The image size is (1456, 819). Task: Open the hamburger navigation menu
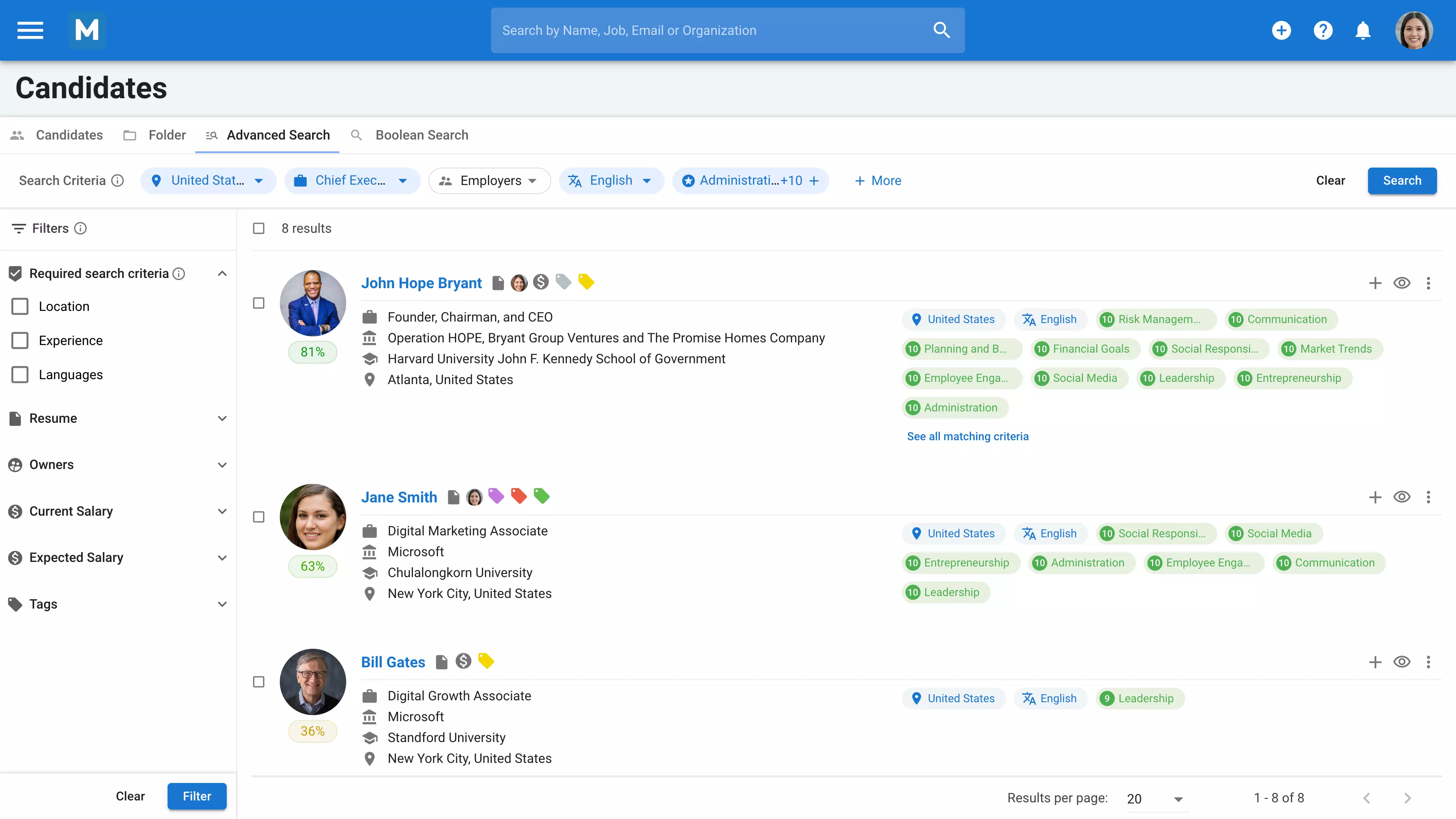[30, 30]
